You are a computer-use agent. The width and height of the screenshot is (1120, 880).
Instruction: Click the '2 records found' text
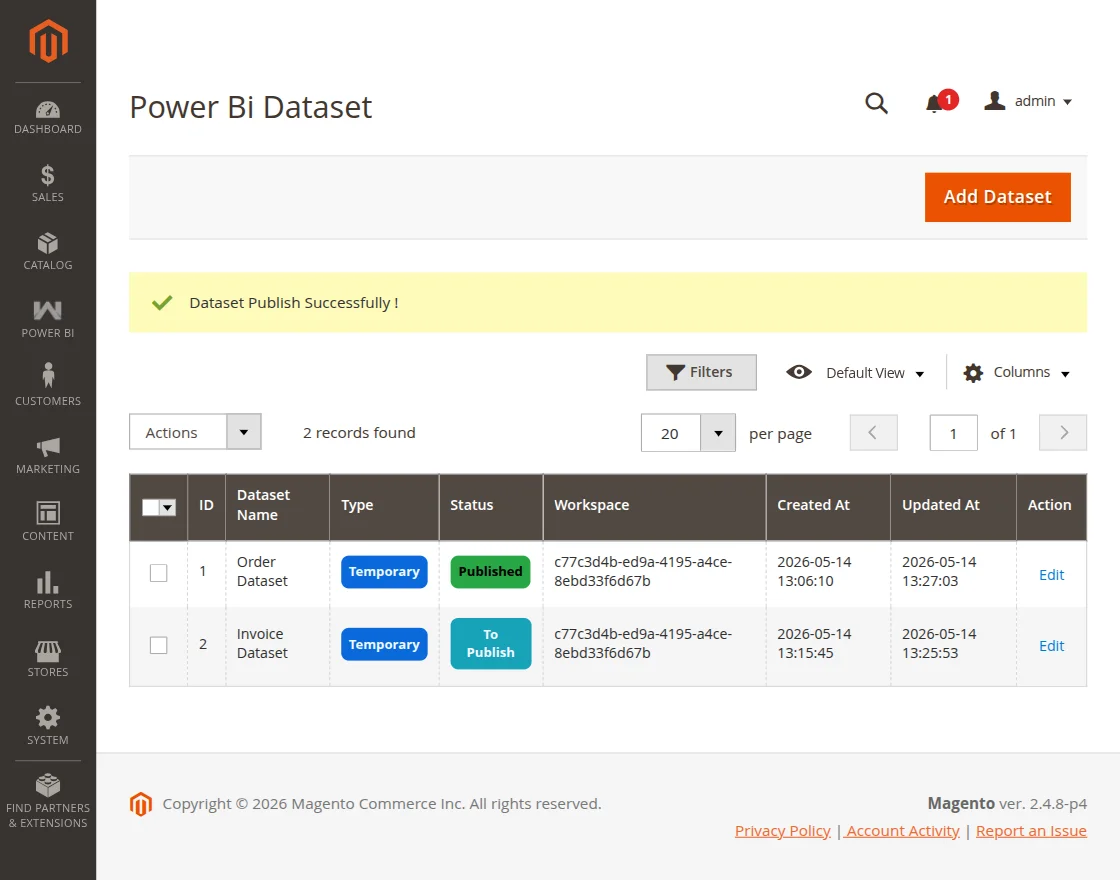tap(359, 433)
